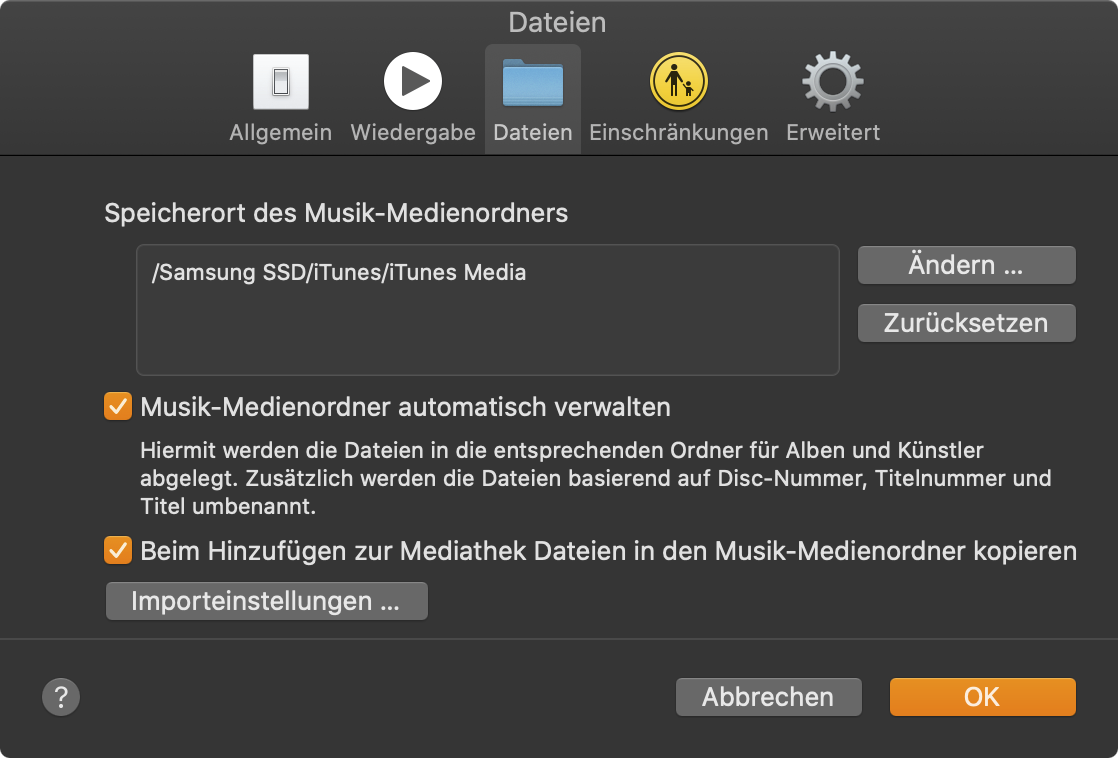Switch to the Allgemein tab label
This screenshot has width=1118, height=758.
(x=280, y=133)
